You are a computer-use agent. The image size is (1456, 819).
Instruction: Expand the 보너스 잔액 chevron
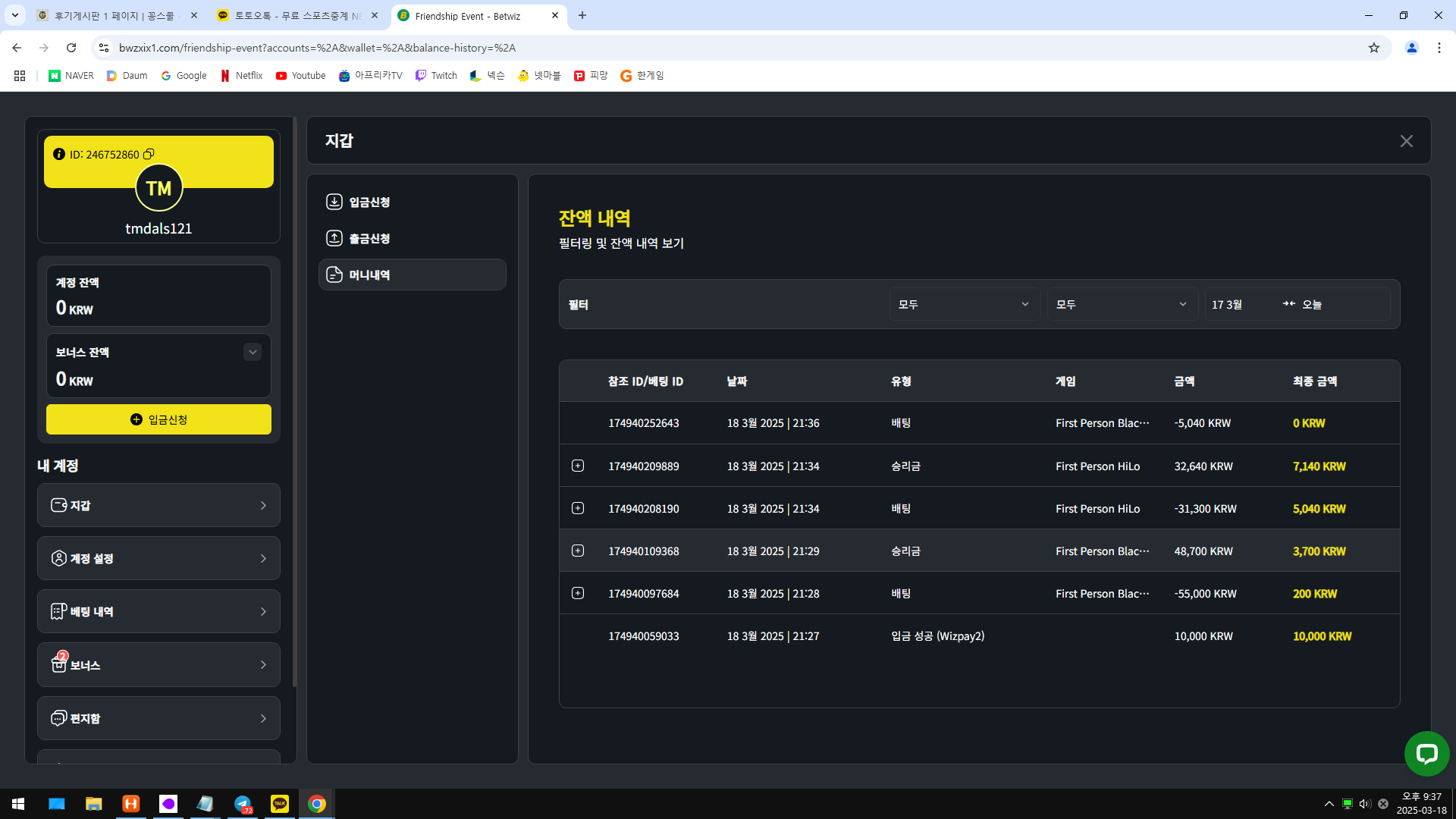coord(253,352)
